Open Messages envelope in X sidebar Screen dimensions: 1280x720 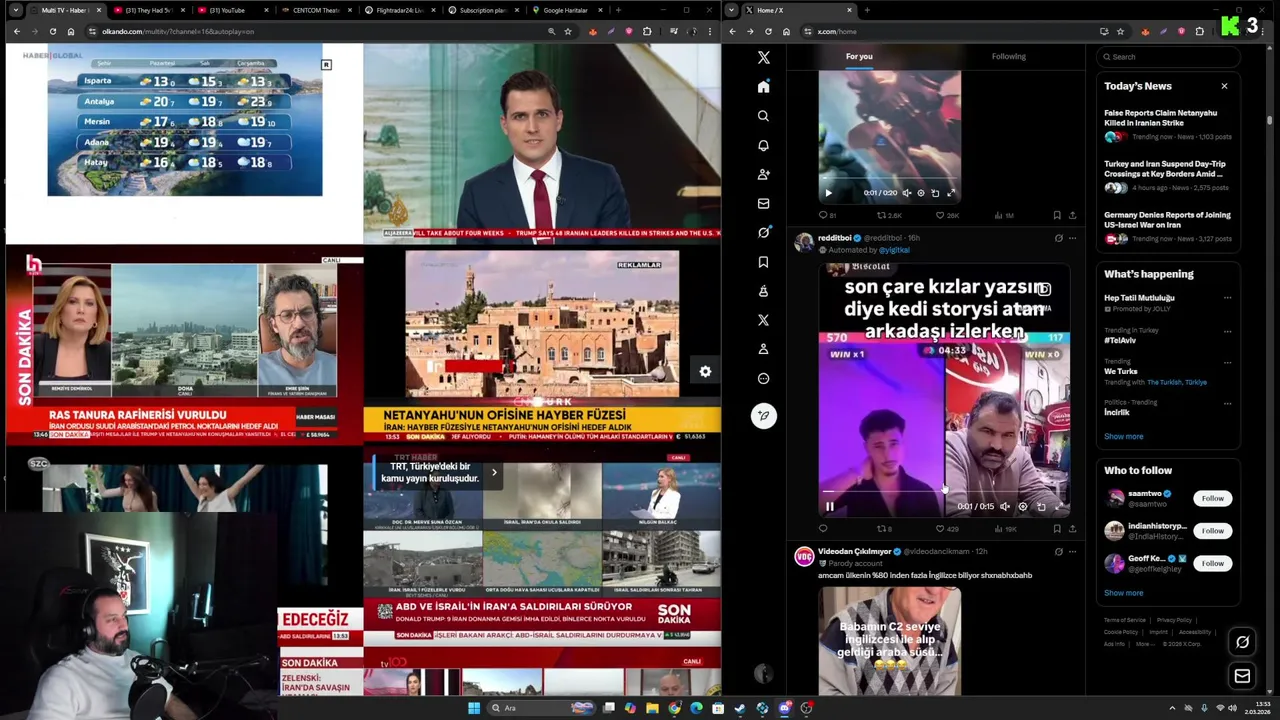click(x=763, y=203)
